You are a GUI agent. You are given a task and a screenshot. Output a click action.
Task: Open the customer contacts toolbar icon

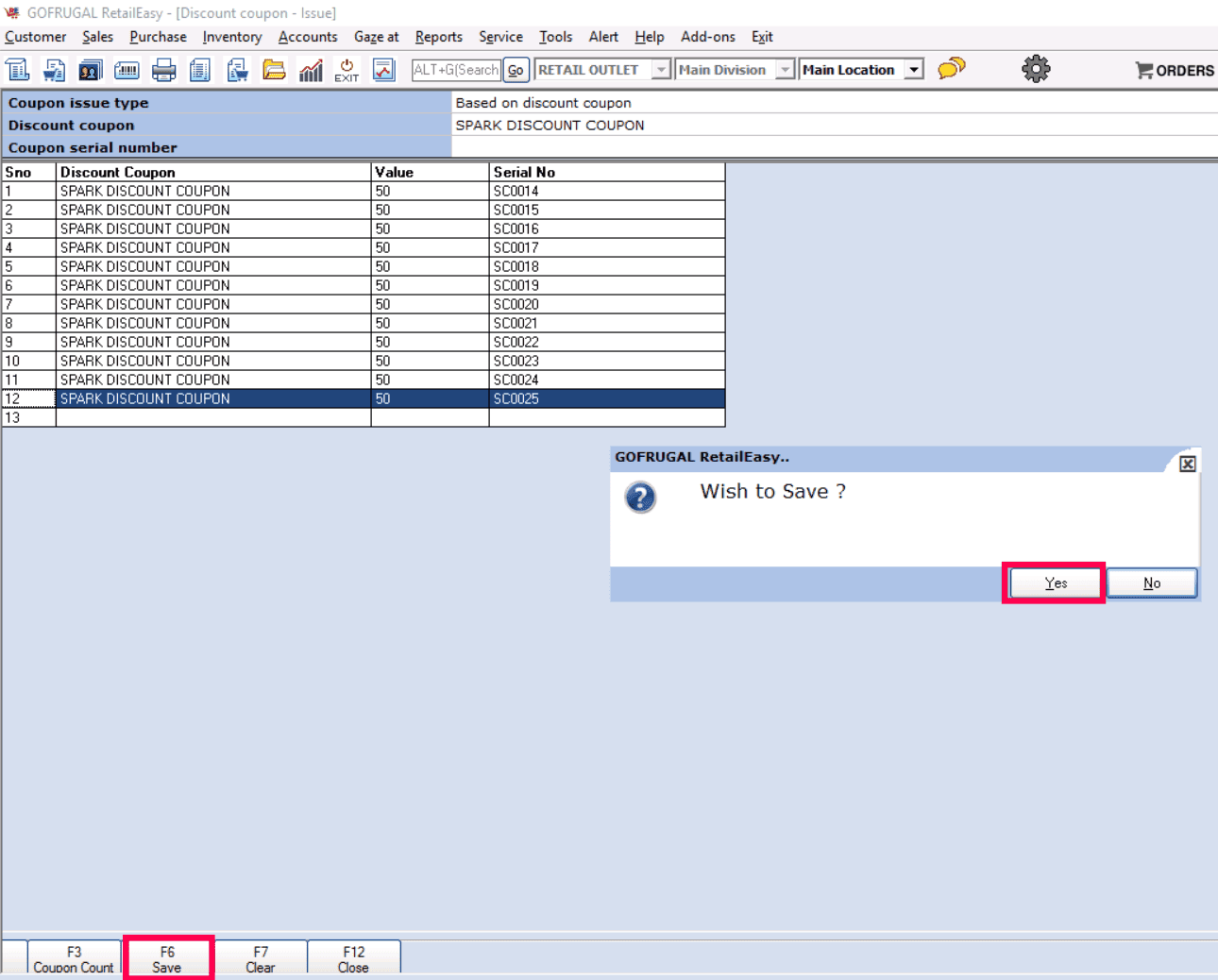click(91, 70)
